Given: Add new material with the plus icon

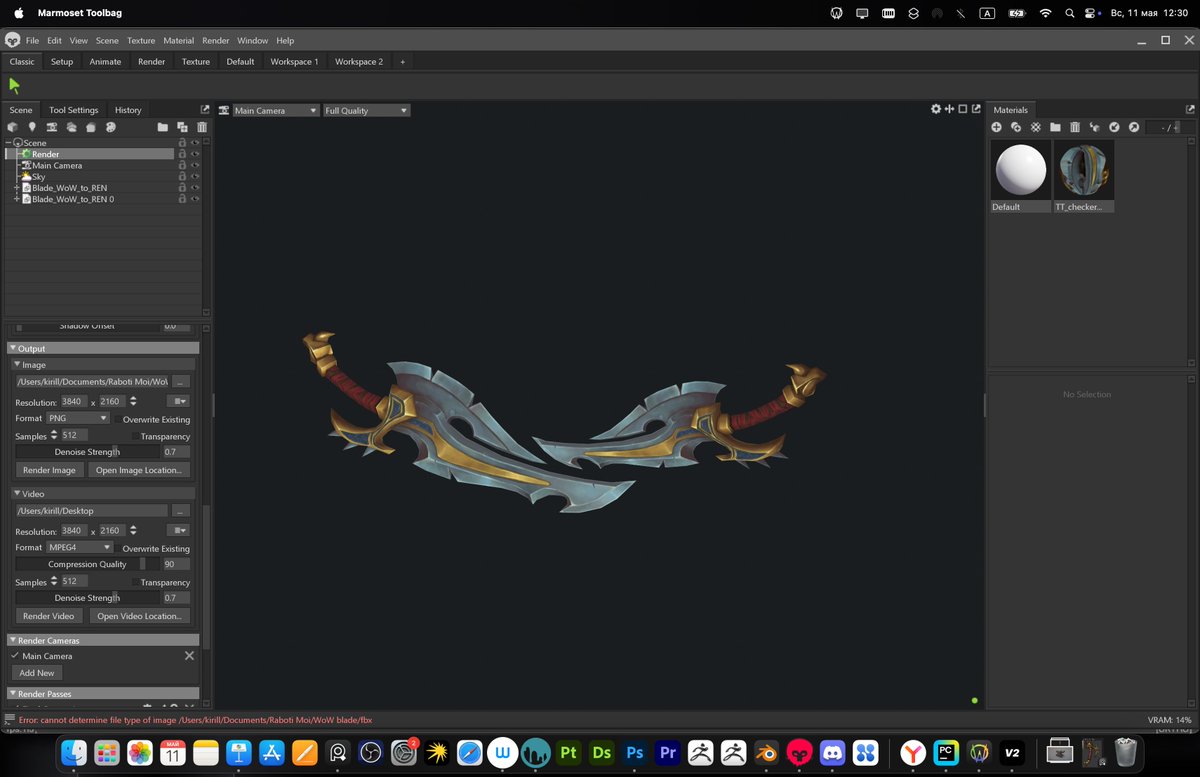Looking at the screenshot, I should [996, 127].
